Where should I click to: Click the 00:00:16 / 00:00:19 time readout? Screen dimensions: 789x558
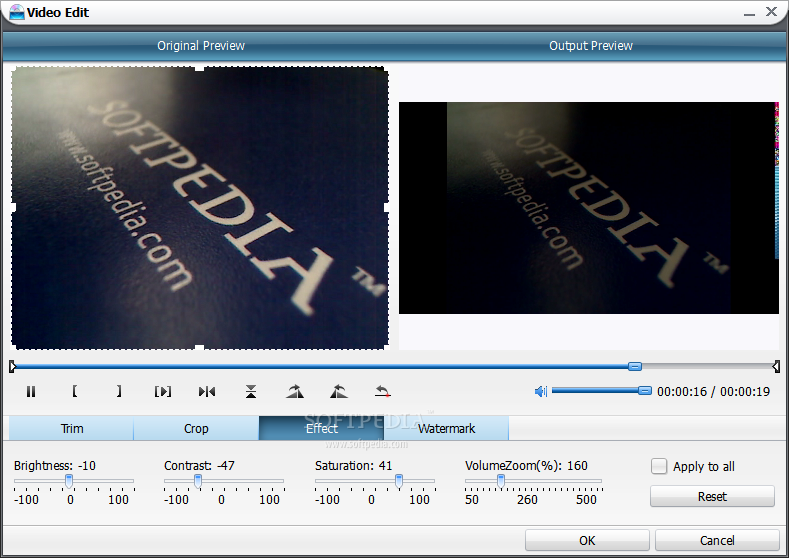click(x=714, y=391)
